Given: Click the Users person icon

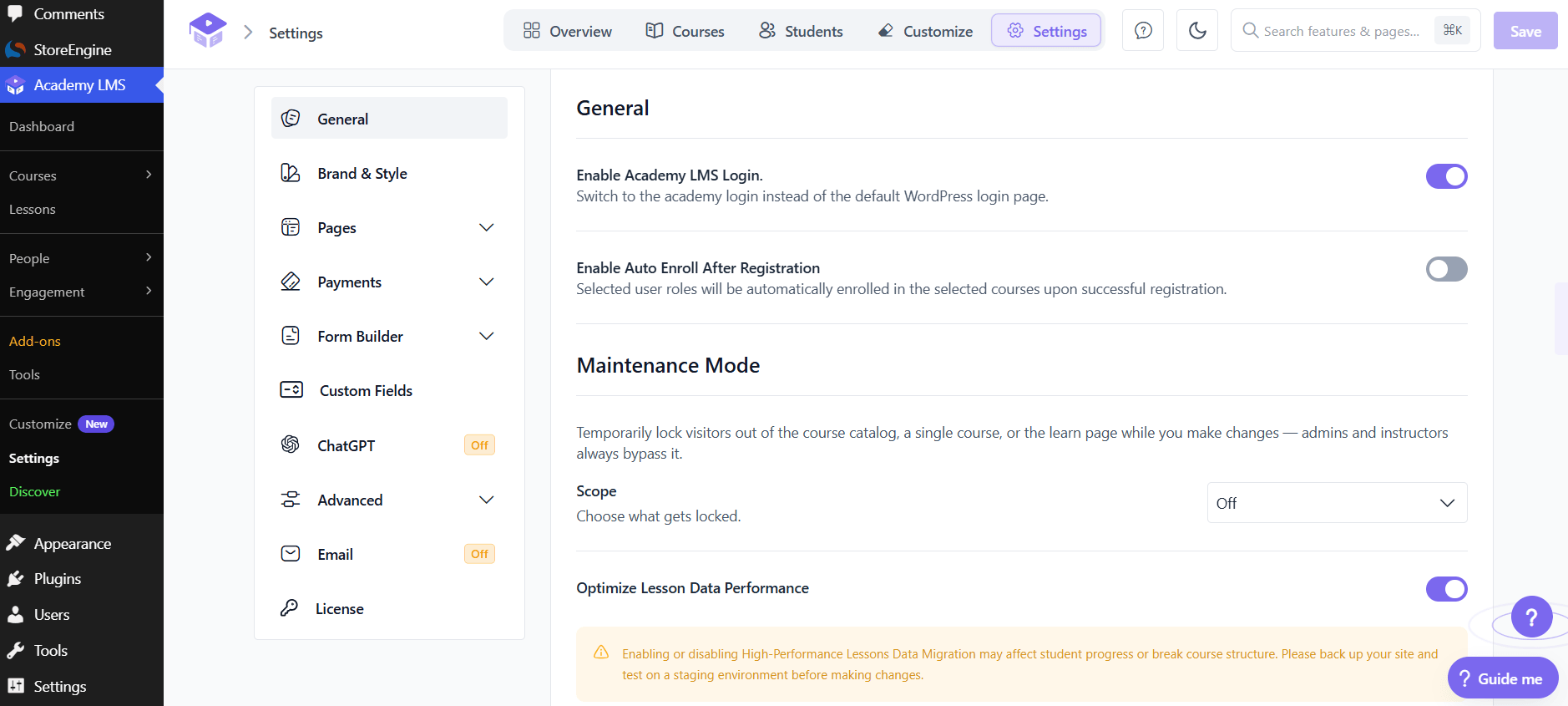Looking at the screenshot, I should point(15,614).
